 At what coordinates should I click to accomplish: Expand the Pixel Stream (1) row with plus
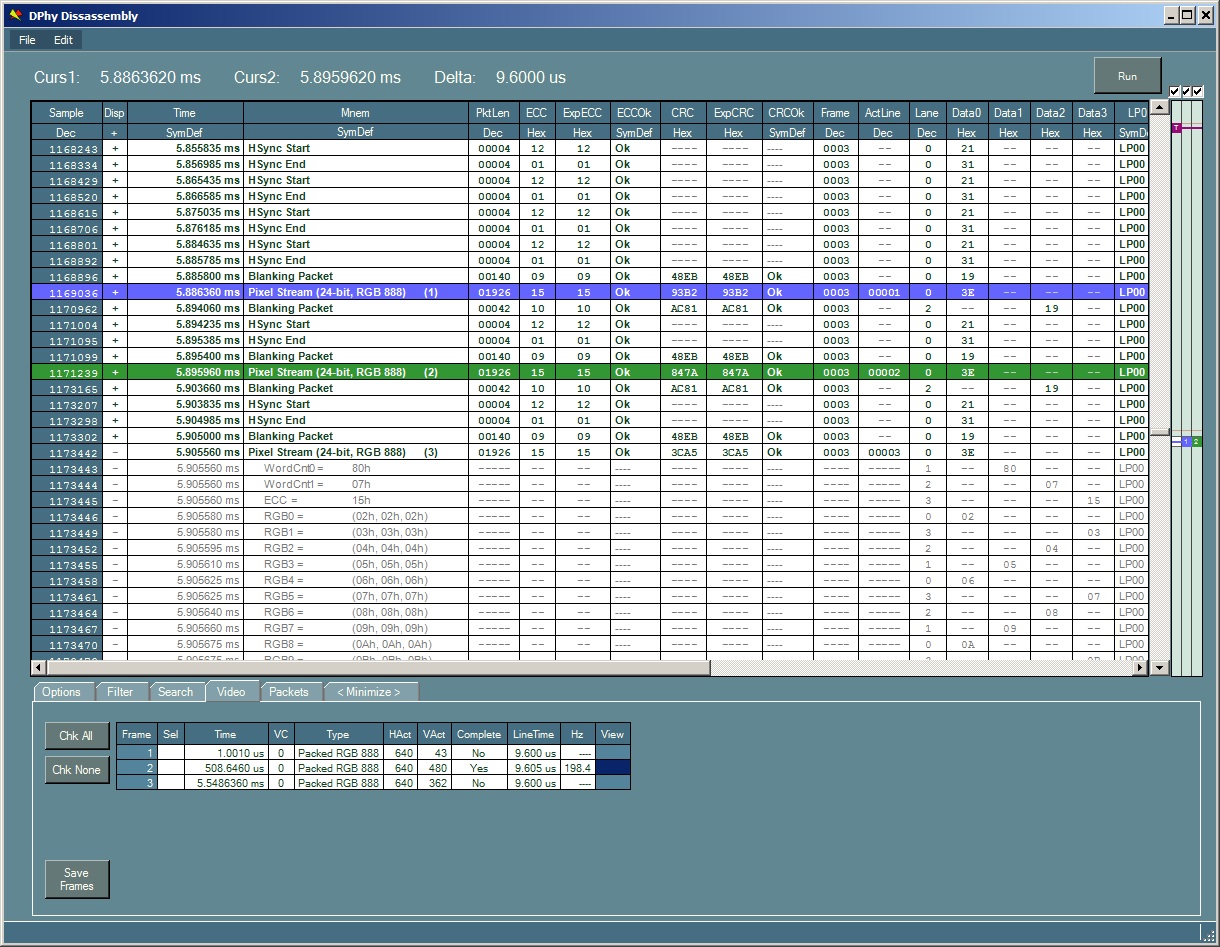click(114, 293)
